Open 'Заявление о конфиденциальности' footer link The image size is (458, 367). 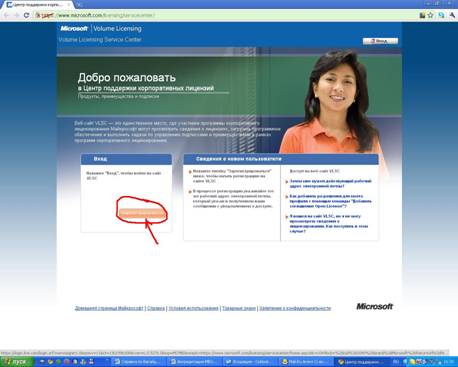click(295, 308)
